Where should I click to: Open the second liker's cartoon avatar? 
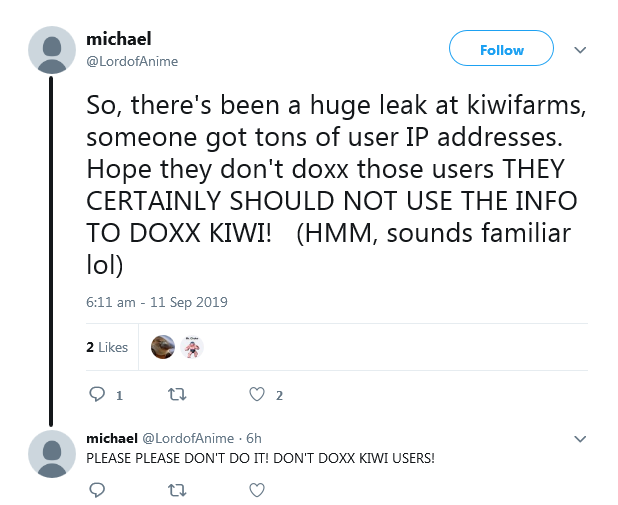(192, 347)
